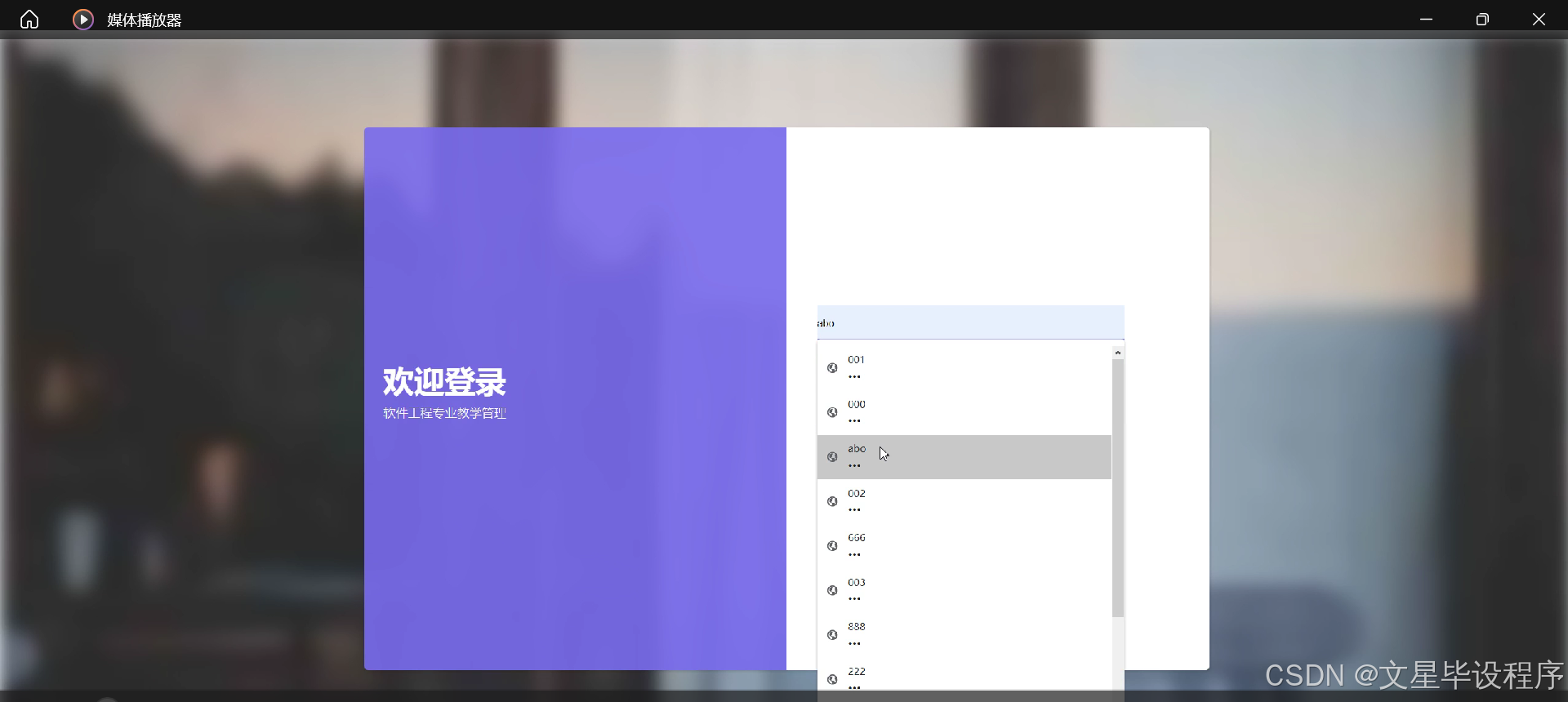
Task: Click the media player app logo icon
Action: coord(82,19)
